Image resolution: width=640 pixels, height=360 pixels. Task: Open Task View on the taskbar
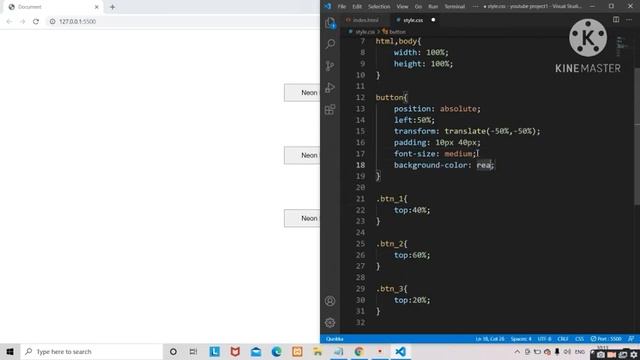click(193, 351)
